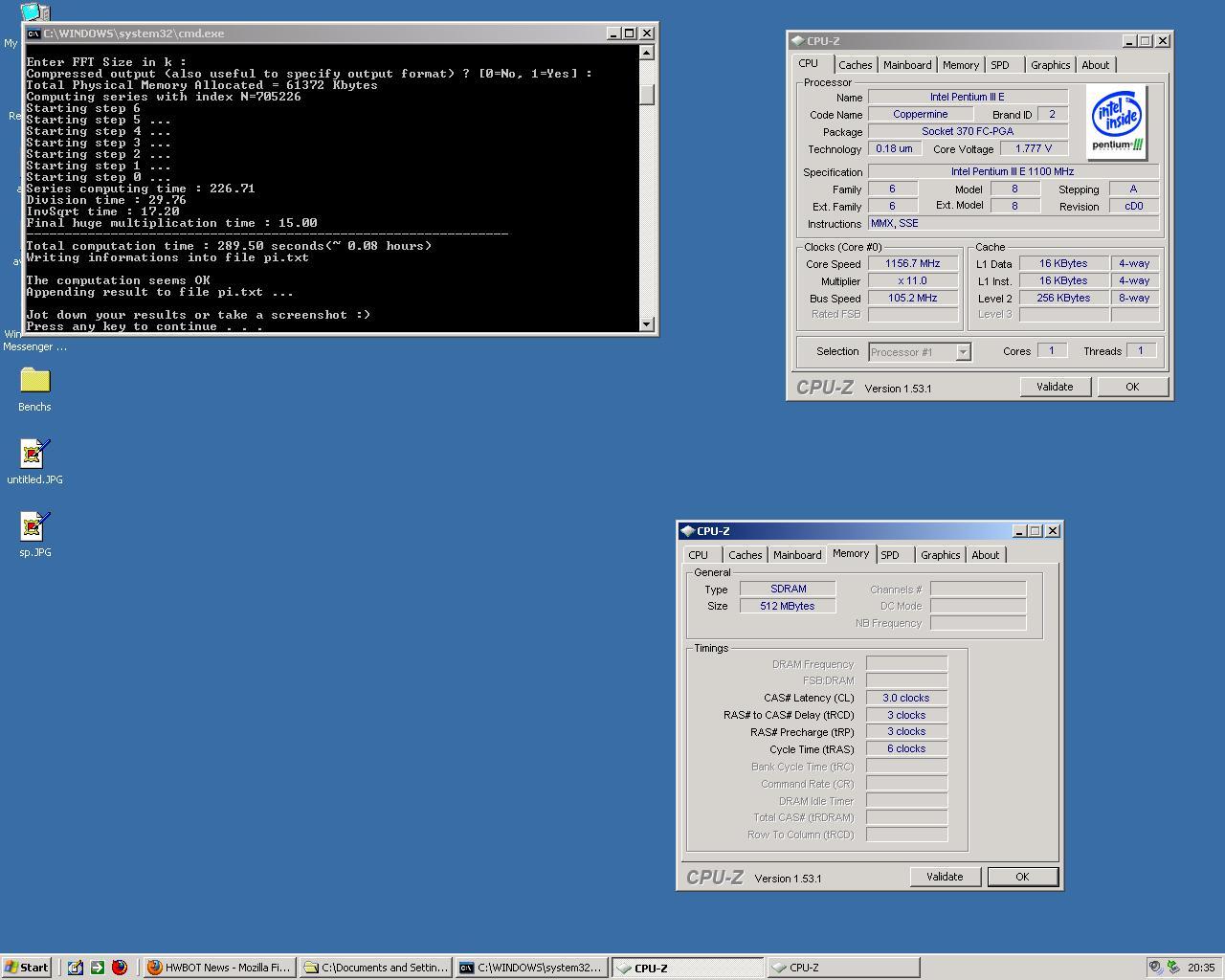The image size is (1225, 980).
Task: Click CPU-Z title icon in Memory window
Action: (x=687, y=531)
